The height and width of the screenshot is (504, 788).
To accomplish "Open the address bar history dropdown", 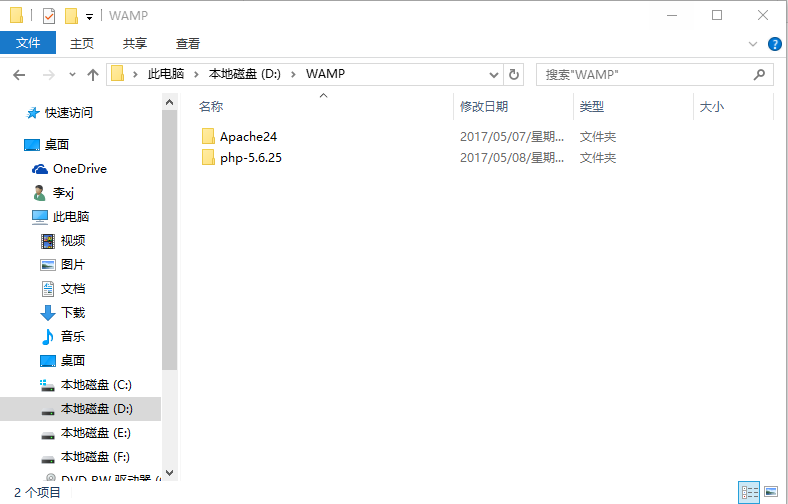I will pos(494,75).
